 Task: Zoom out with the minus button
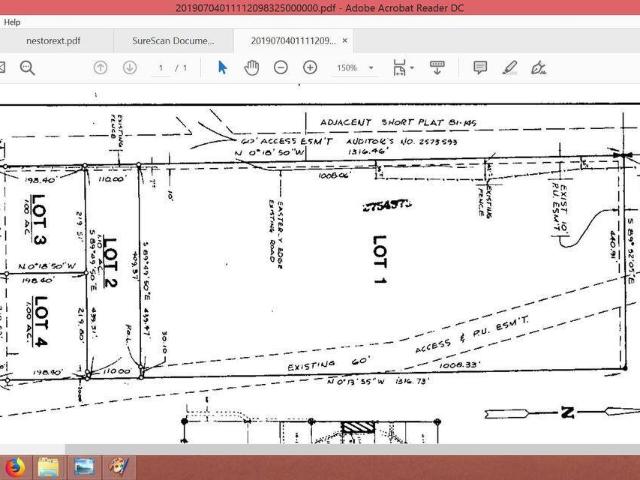281,68
